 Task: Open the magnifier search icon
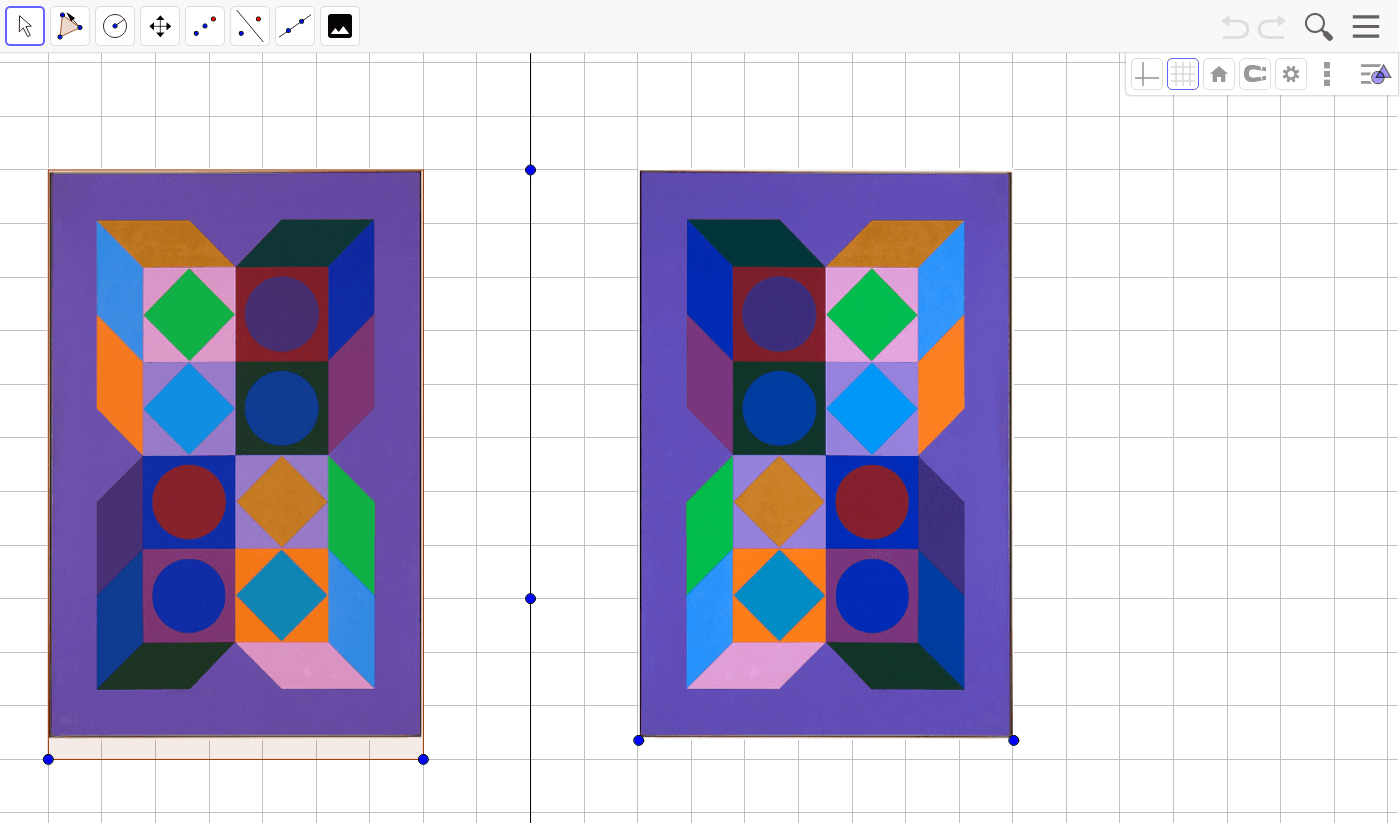(1319, 27)
